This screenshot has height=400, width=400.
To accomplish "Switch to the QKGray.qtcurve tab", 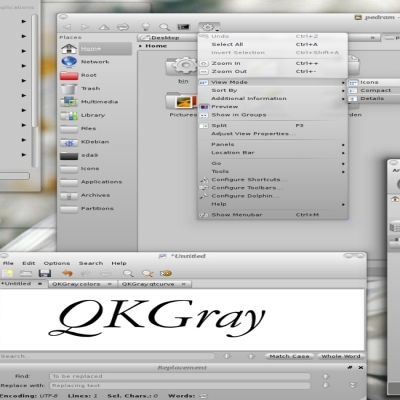I will [x=154, y=284].
